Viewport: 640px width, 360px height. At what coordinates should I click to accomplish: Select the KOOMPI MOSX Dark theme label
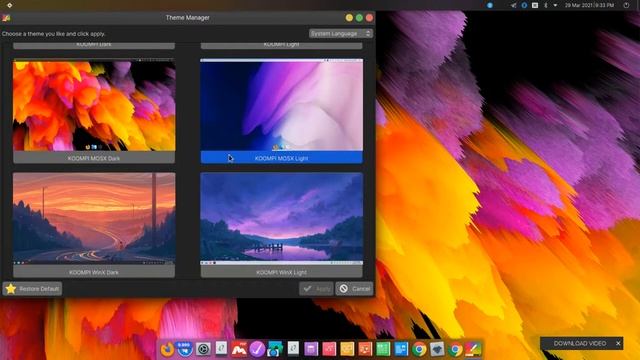pos(94,158)
